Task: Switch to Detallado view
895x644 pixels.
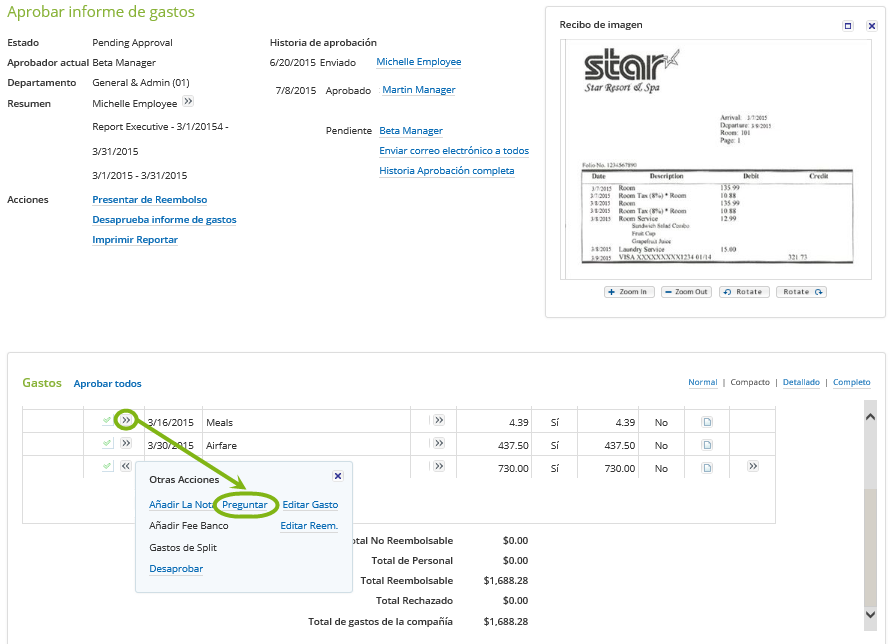Action: point(801,382)
